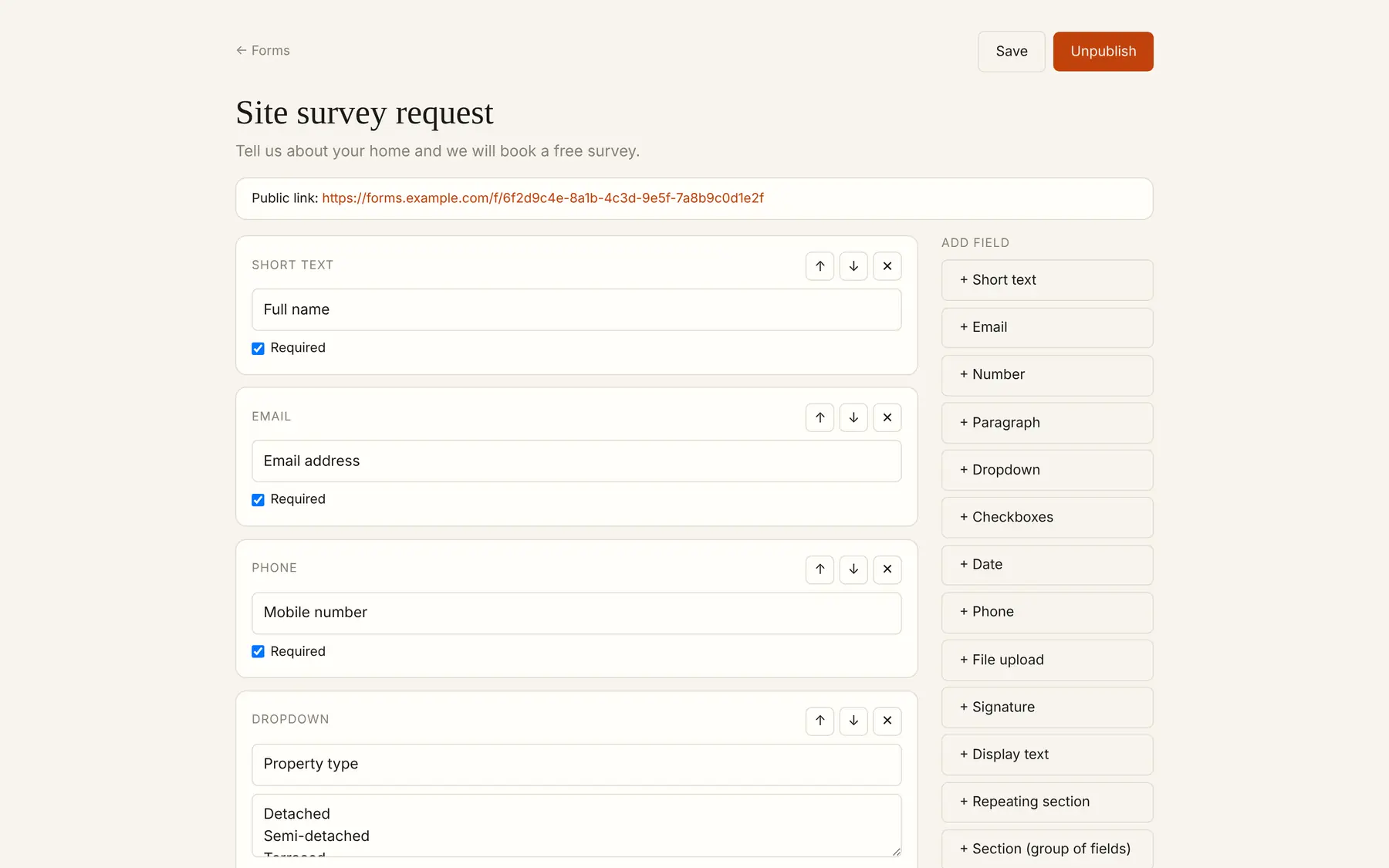Edit the Full name label input

(x=576, y=310)
